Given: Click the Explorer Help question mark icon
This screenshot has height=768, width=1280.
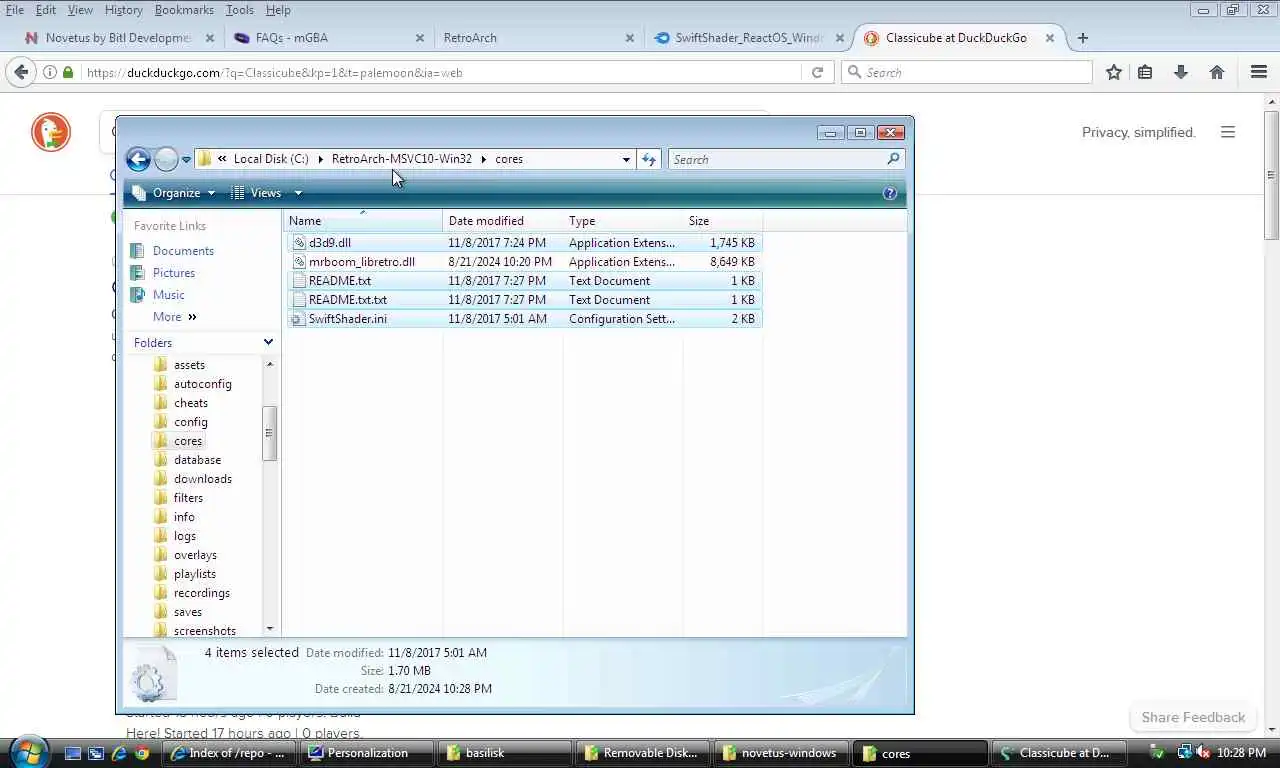Looking at the screenshot, I should 890,193.
